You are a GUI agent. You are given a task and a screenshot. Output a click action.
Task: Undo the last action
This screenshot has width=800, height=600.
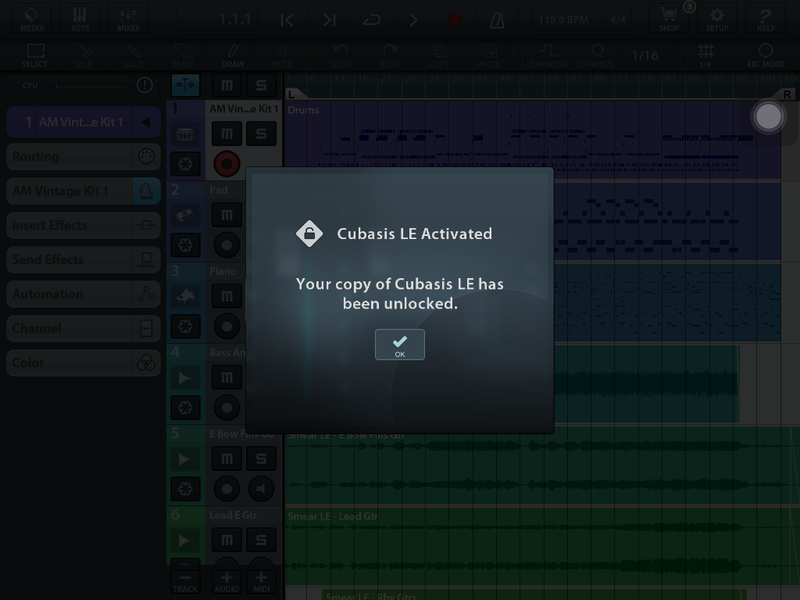[x=340, y=55]
